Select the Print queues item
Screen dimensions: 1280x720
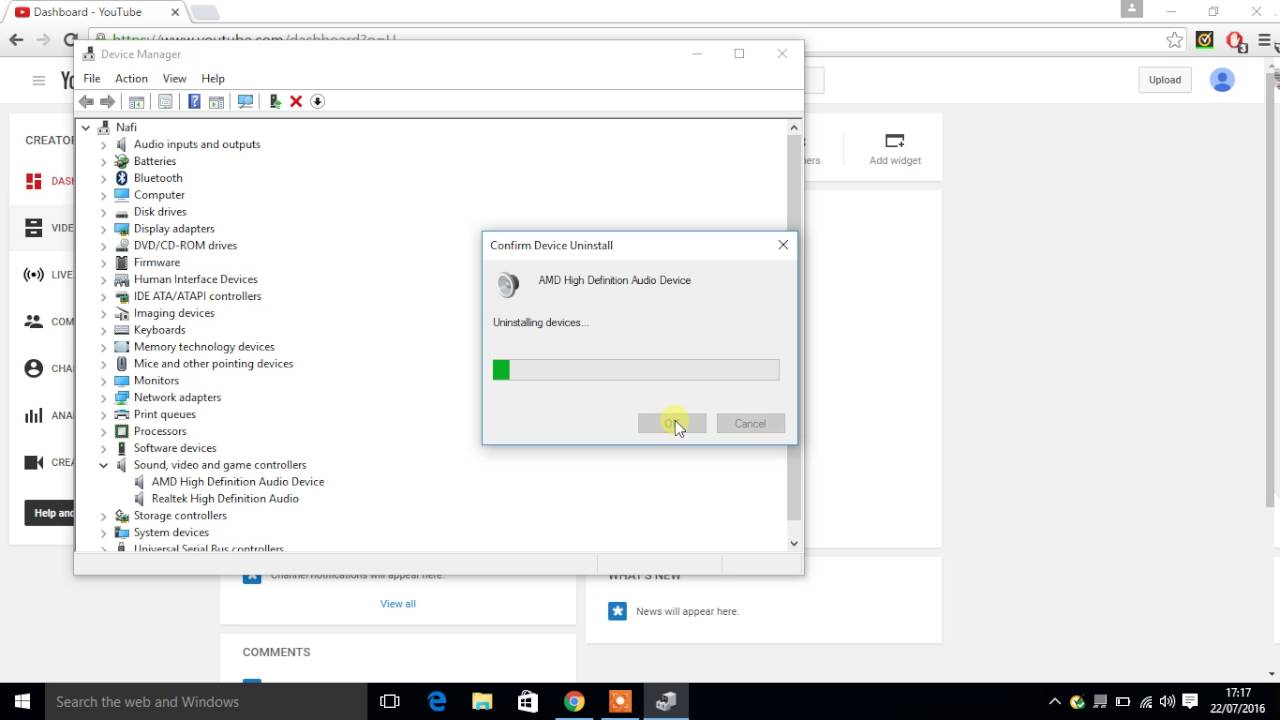coord(165,415)
